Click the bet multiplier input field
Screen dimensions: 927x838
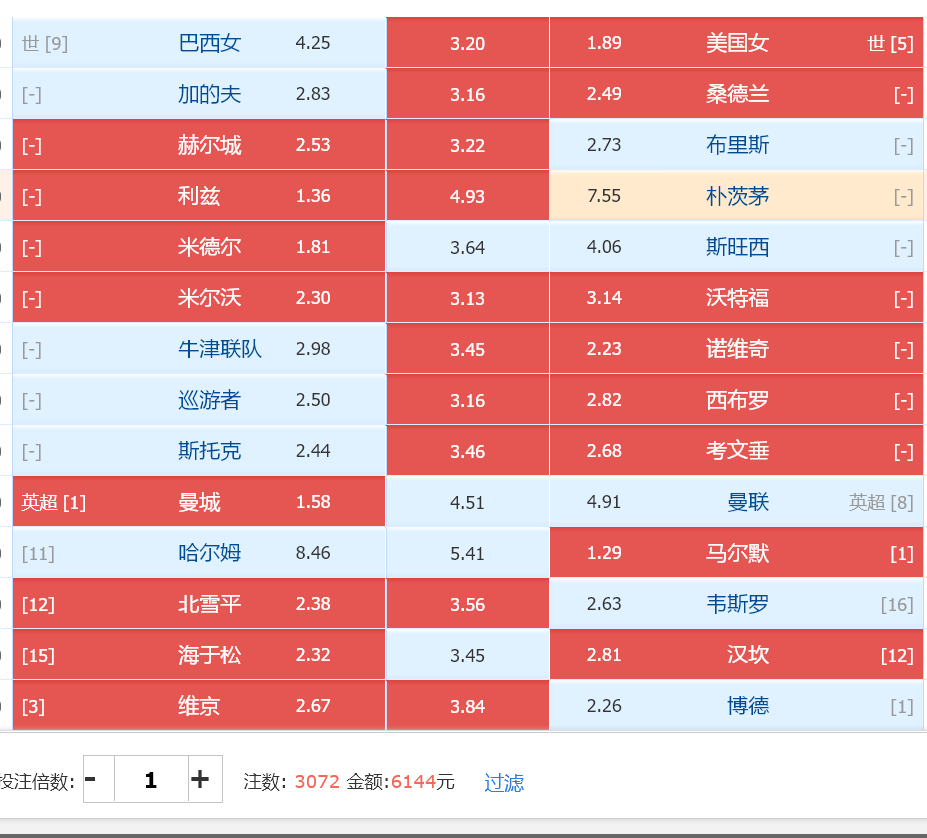click(x=151, y=779)
